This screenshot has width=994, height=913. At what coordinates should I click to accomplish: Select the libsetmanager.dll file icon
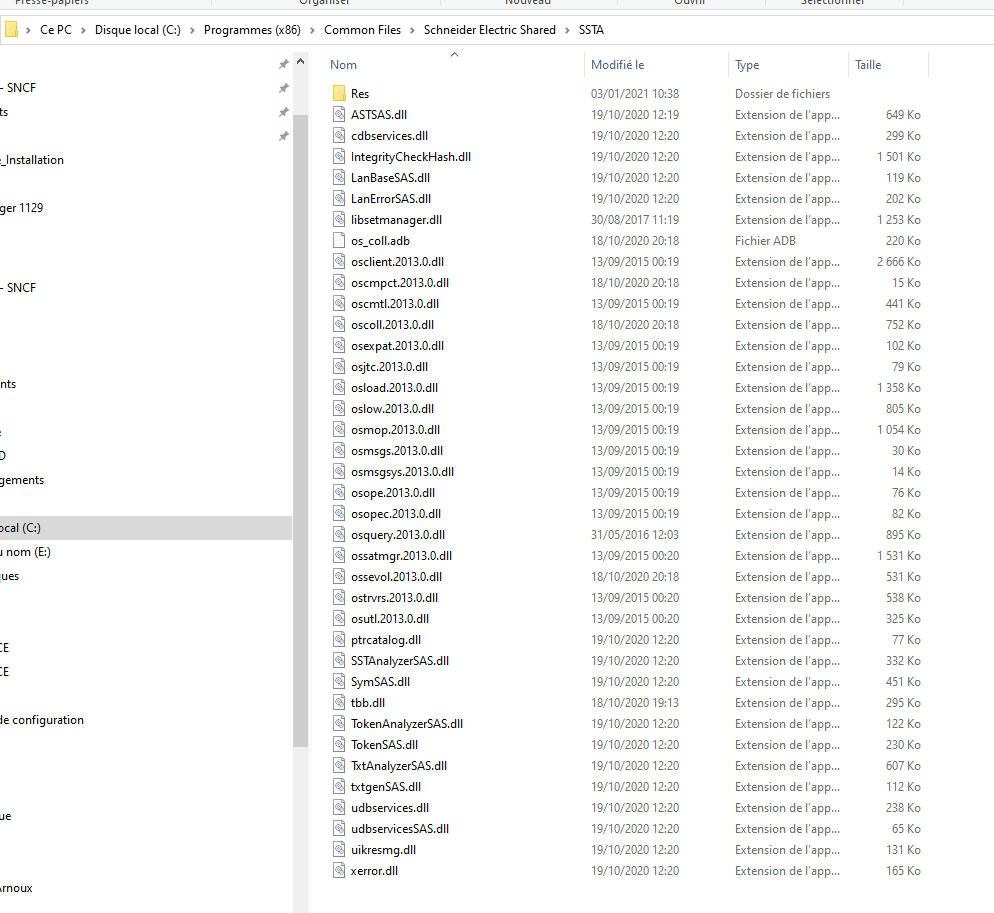(340, 220)
